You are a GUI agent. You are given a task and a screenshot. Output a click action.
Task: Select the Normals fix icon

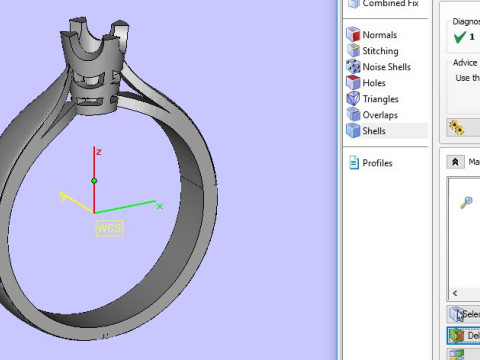pos(353,34)
